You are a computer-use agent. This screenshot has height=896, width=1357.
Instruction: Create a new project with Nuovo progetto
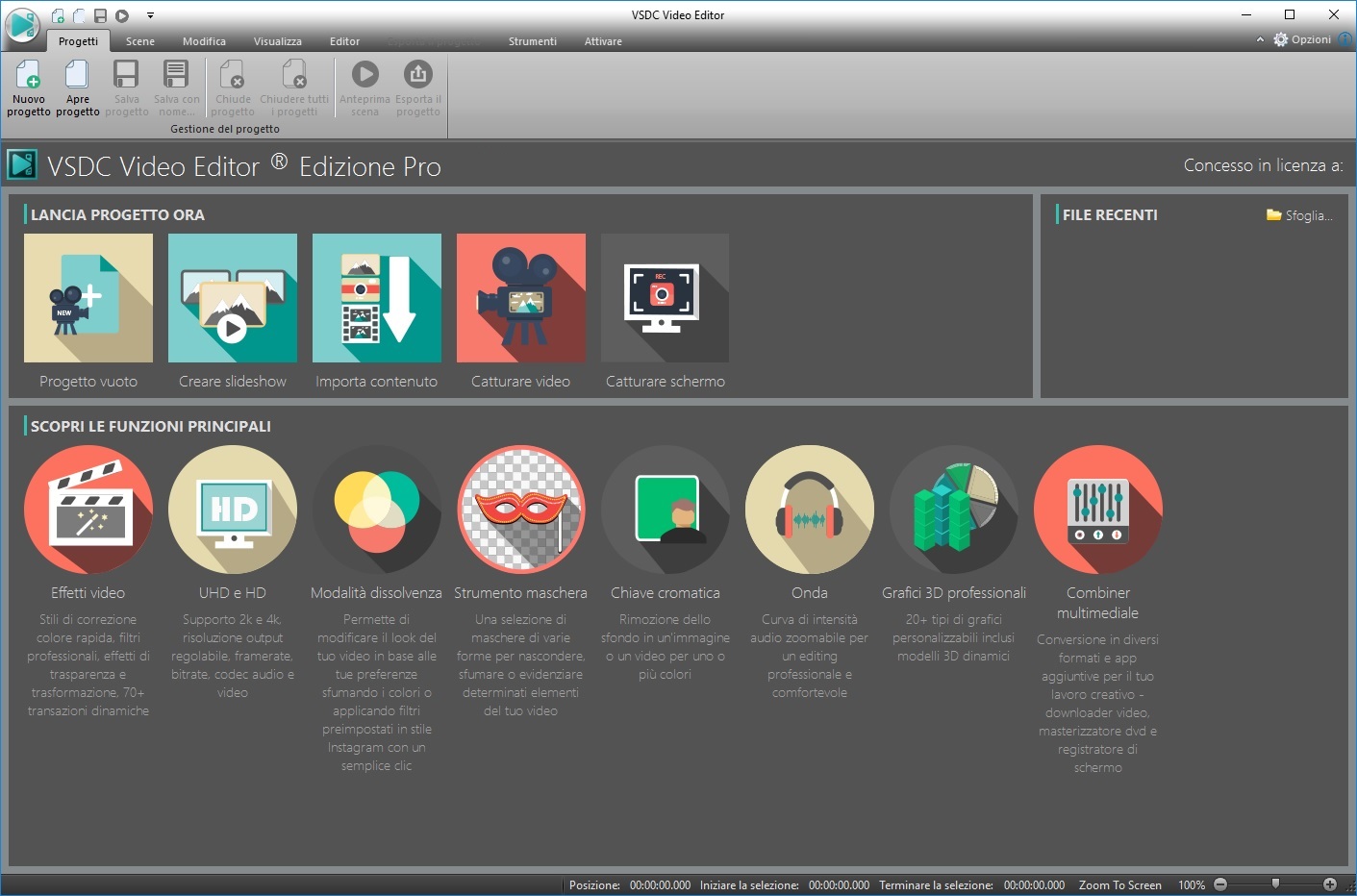[29, 87]
